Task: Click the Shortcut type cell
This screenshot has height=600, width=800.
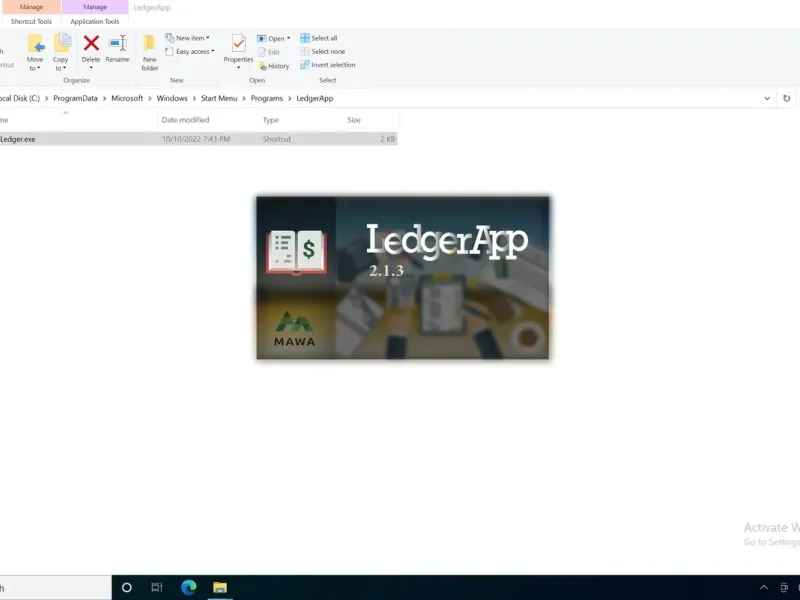Action: (x=277, y=139)
